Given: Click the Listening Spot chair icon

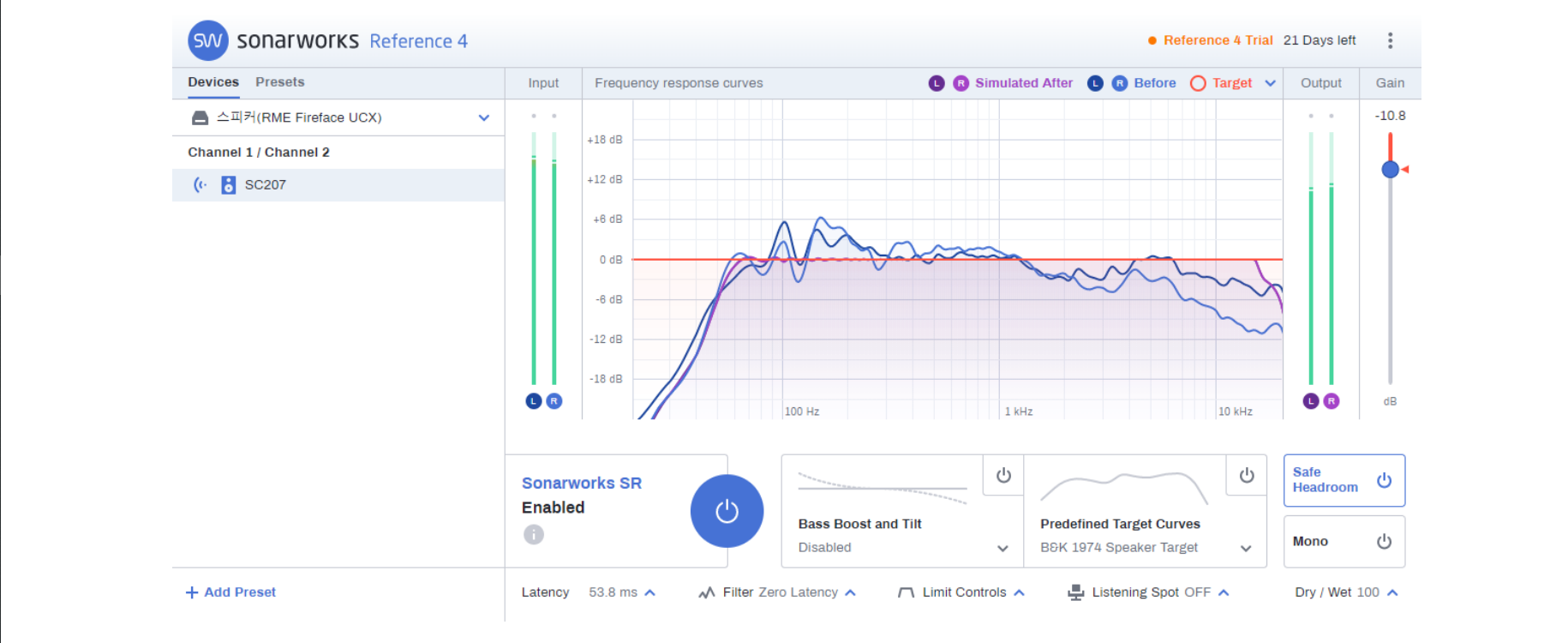Looking at the screenshot, I should pyautogui.click(x=1076, y=592).
